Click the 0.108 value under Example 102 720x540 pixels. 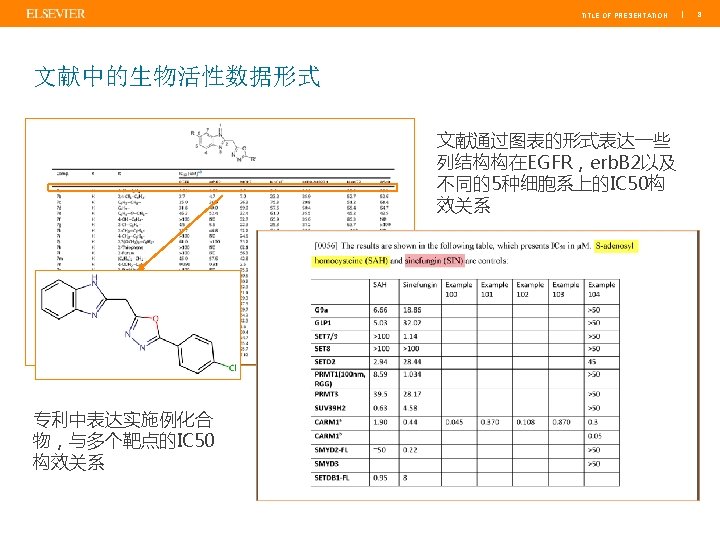(525, 422)
